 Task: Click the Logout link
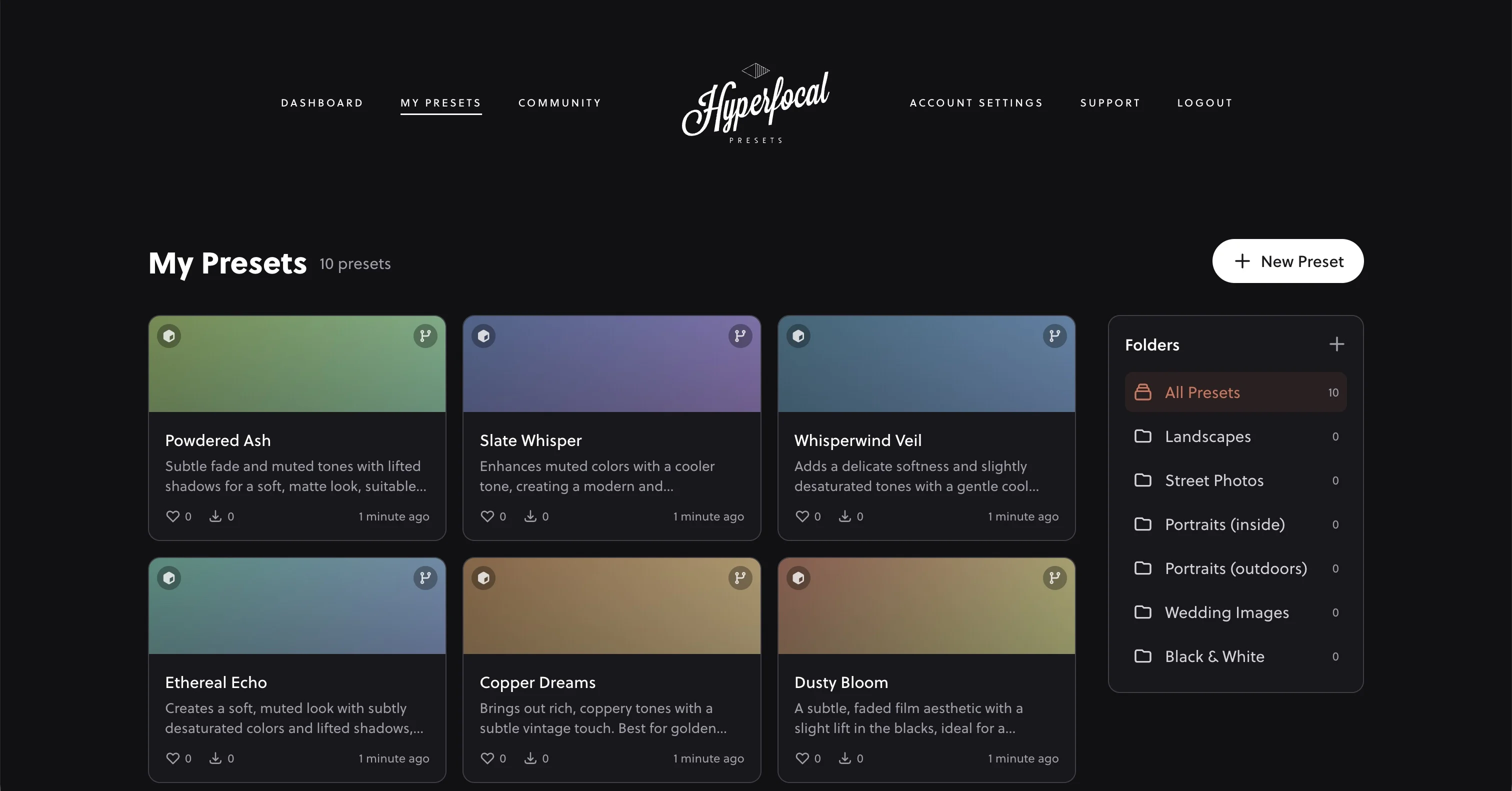point(1204,102)
